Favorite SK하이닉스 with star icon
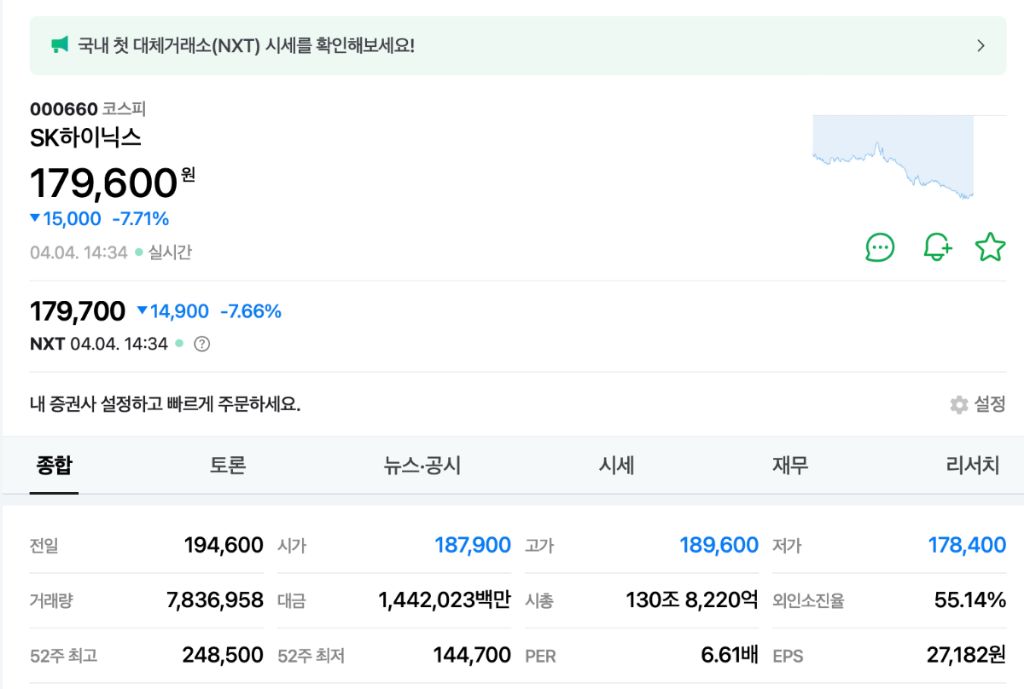 click(x=990, y=248)
